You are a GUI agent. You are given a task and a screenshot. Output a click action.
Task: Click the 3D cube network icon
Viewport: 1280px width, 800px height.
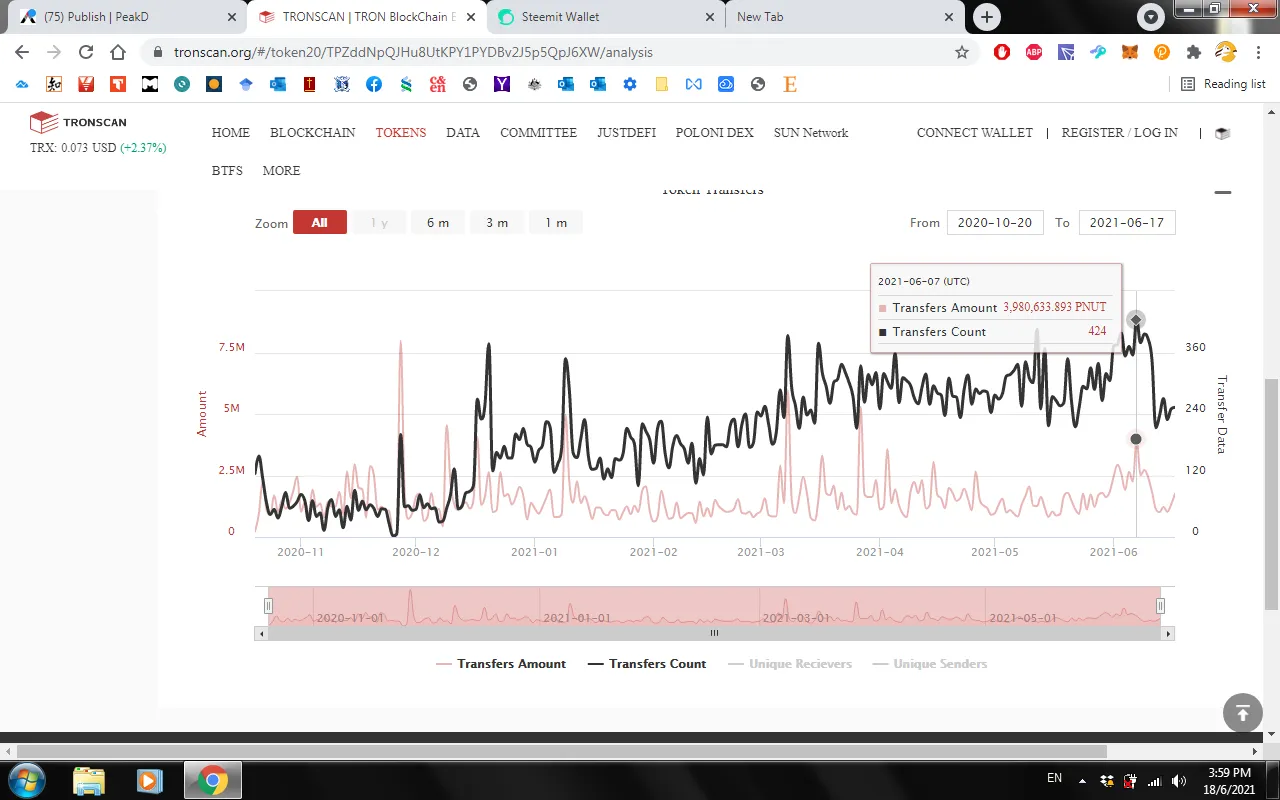1222,133
